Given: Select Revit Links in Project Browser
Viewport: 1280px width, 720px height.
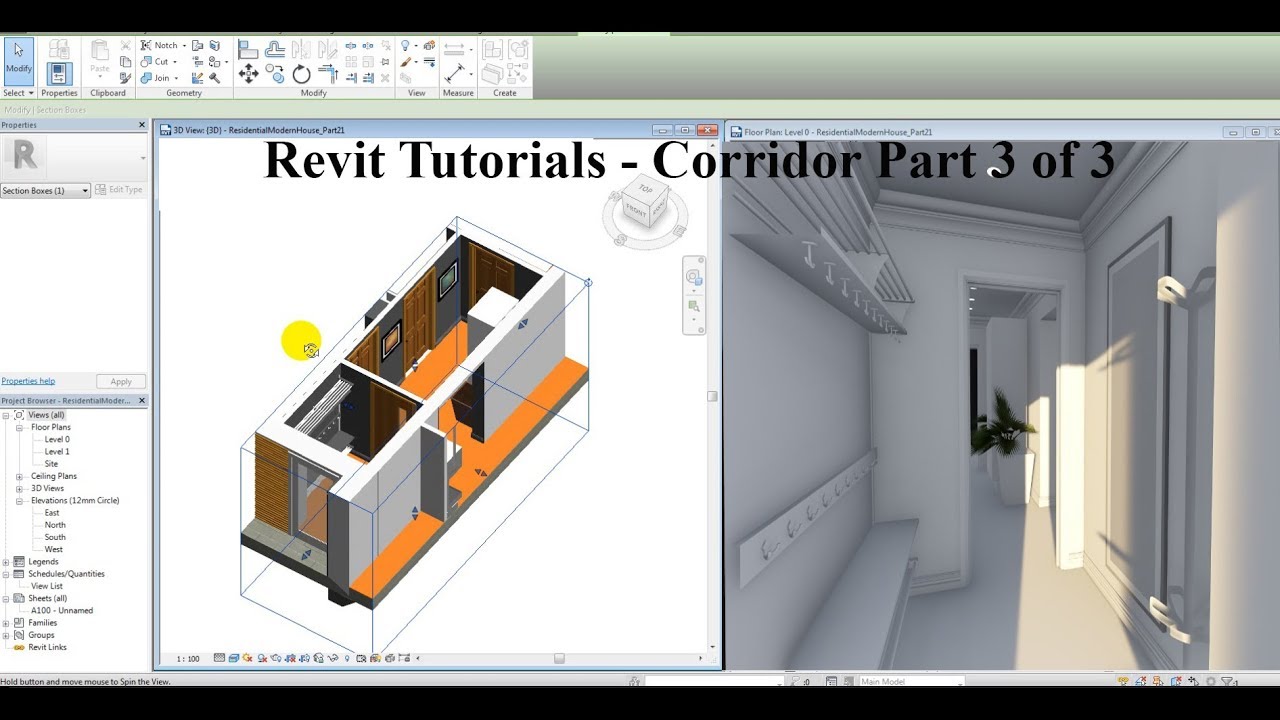Looking at the screenshot, I should [48, 647].
